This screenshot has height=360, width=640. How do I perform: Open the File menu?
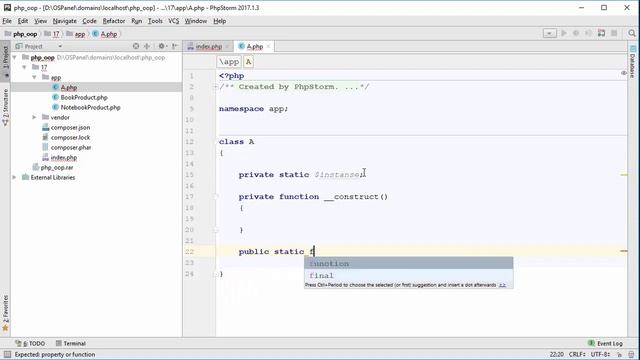(7, 21)
